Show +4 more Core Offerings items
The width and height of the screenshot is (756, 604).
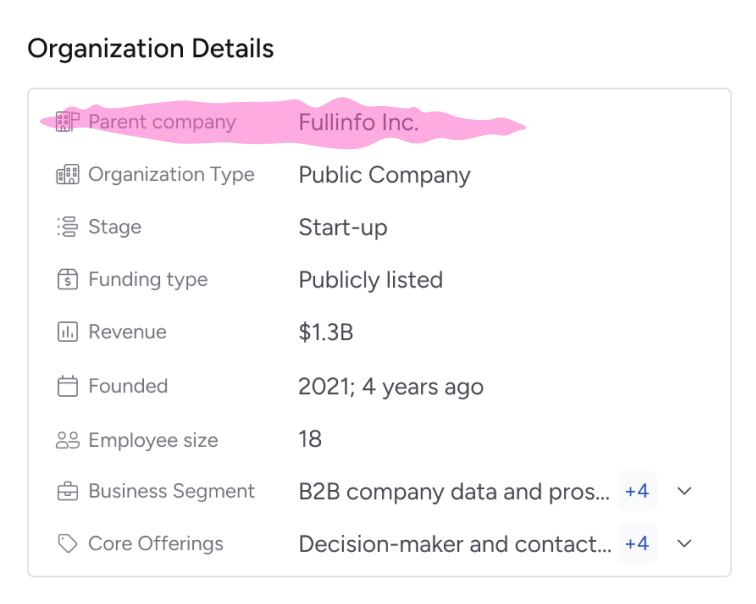click(637, 544)
